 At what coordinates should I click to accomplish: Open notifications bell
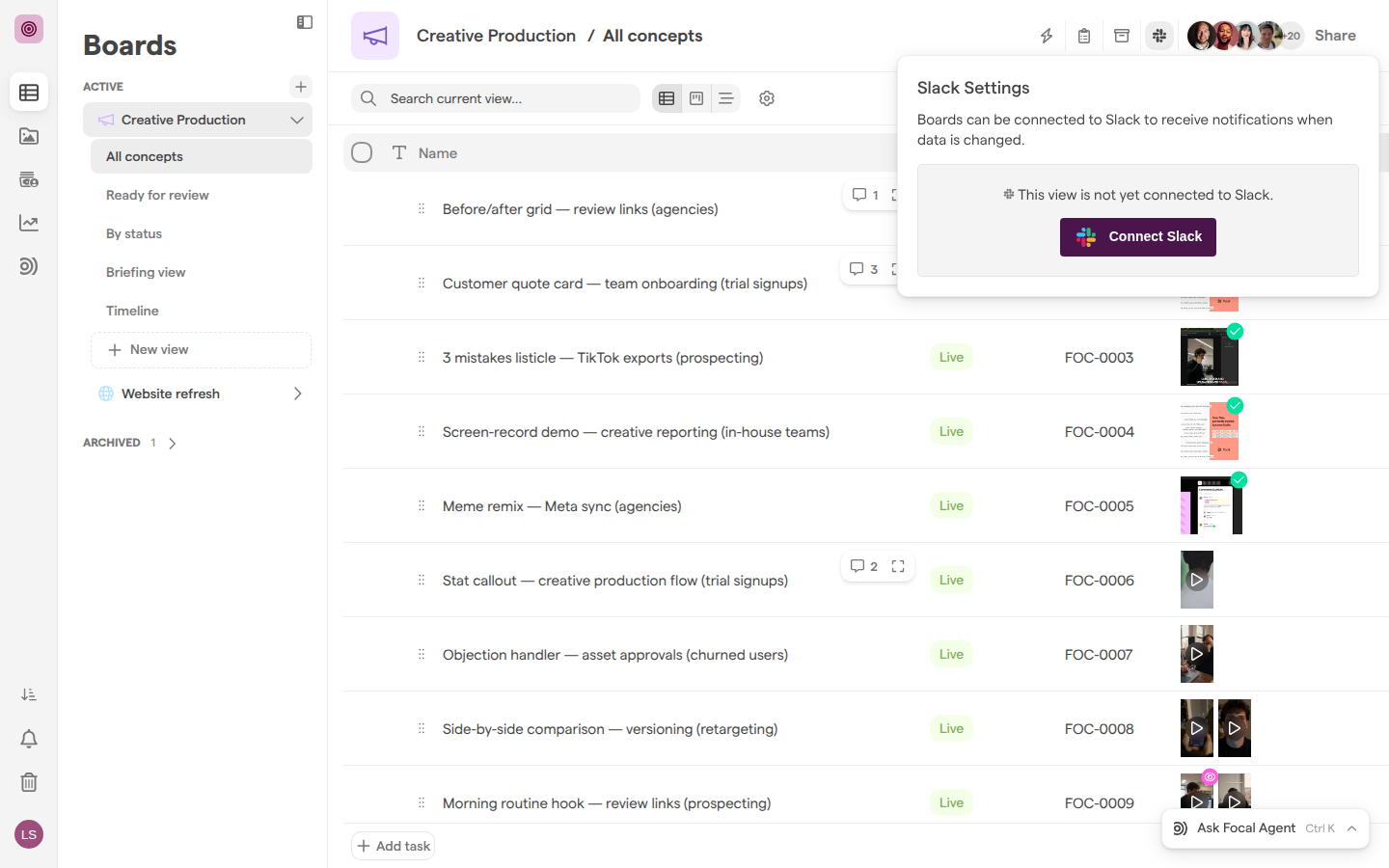[29, 739]
